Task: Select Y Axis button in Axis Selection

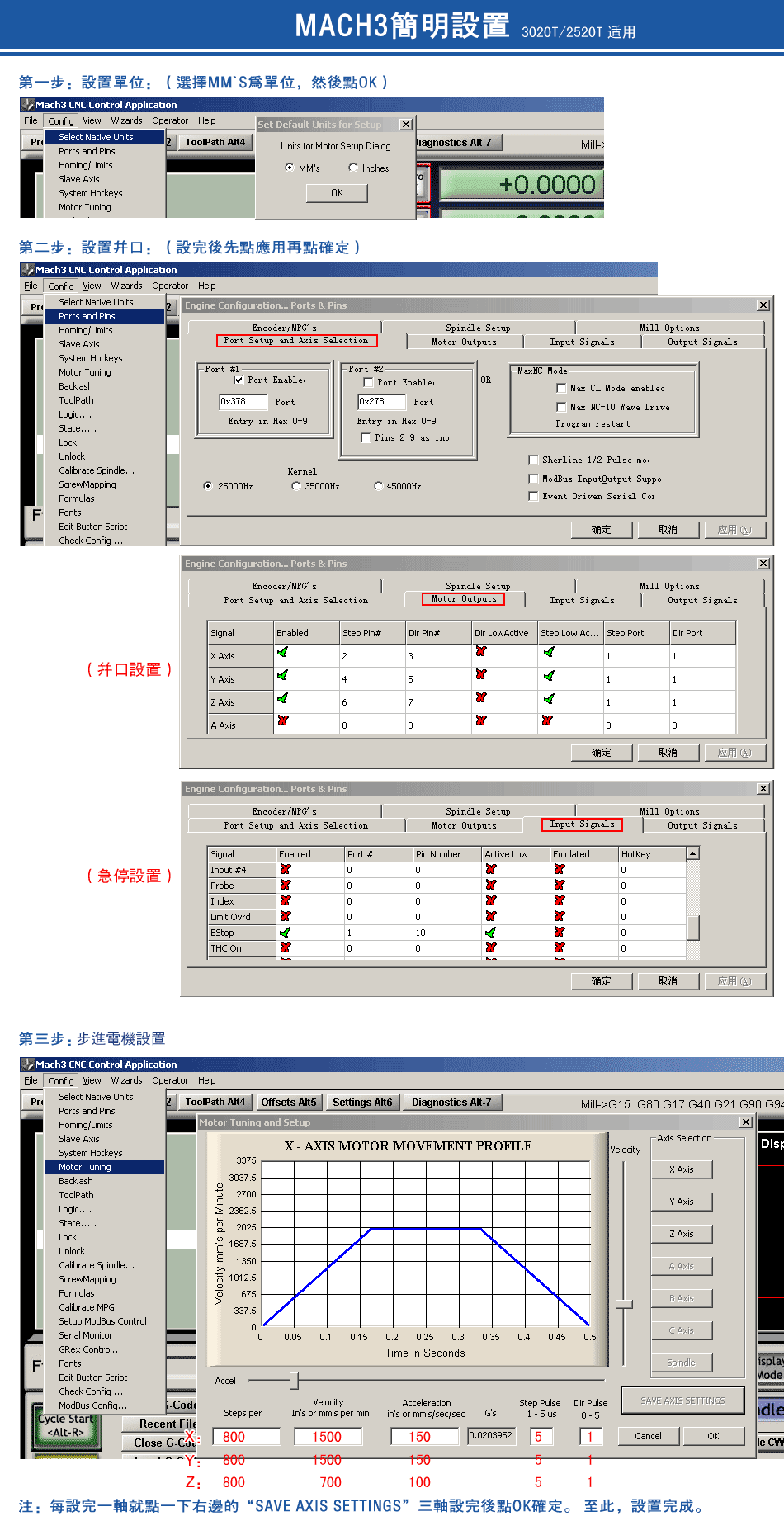Action: pyautogui.click(x=682, y=1202)
